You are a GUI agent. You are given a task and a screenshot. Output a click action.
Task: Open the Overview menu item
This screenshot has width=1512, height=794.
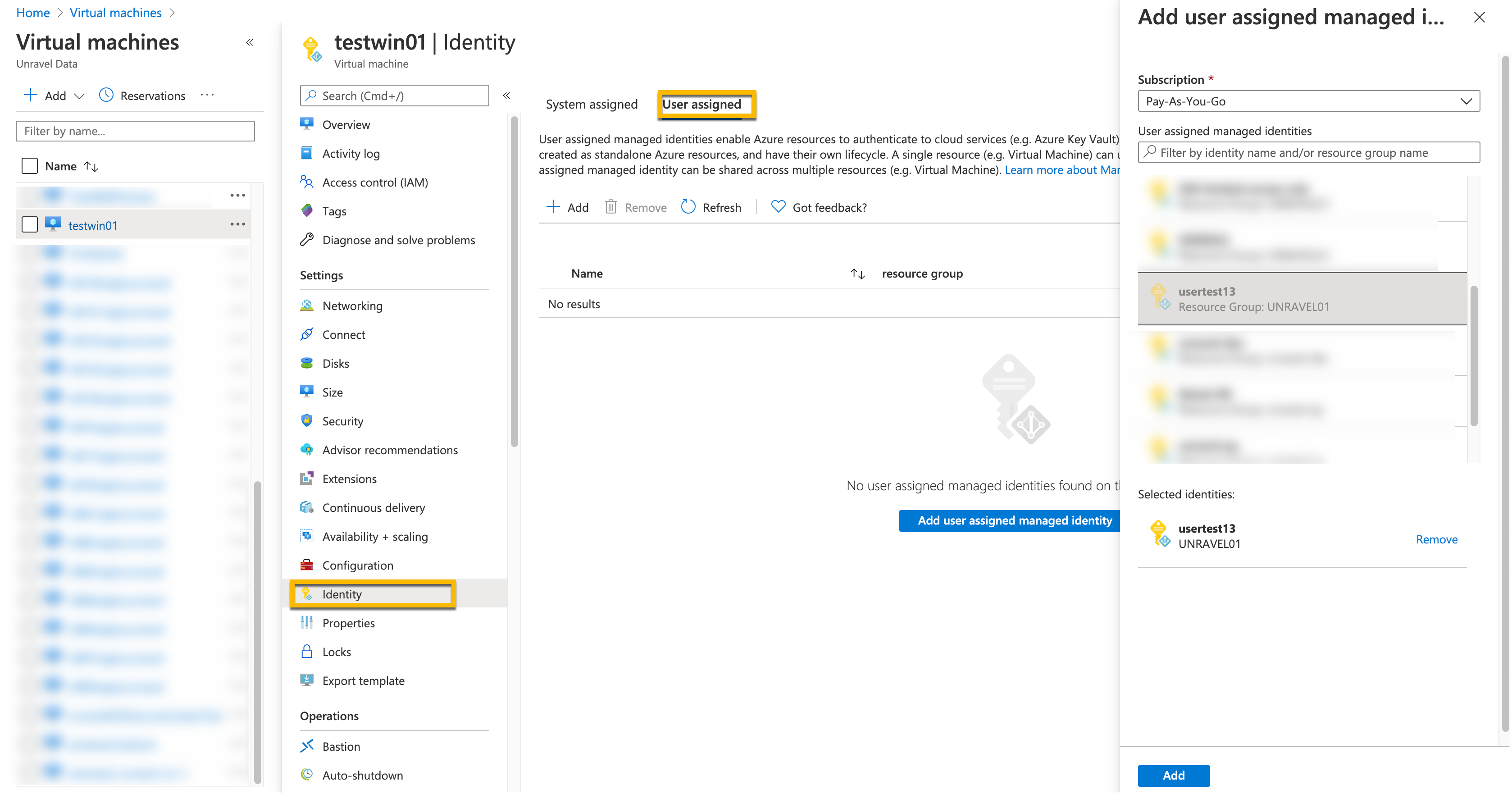click(x=346, y=124)
